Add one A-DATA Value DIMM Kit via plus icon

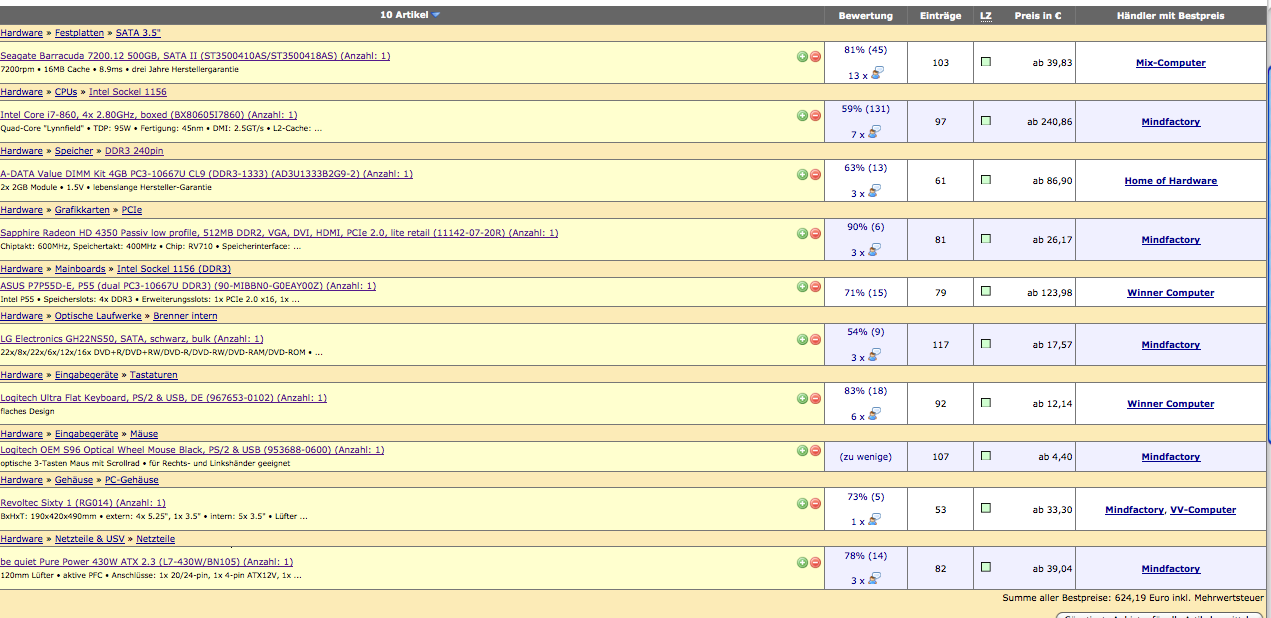(802, 174)
